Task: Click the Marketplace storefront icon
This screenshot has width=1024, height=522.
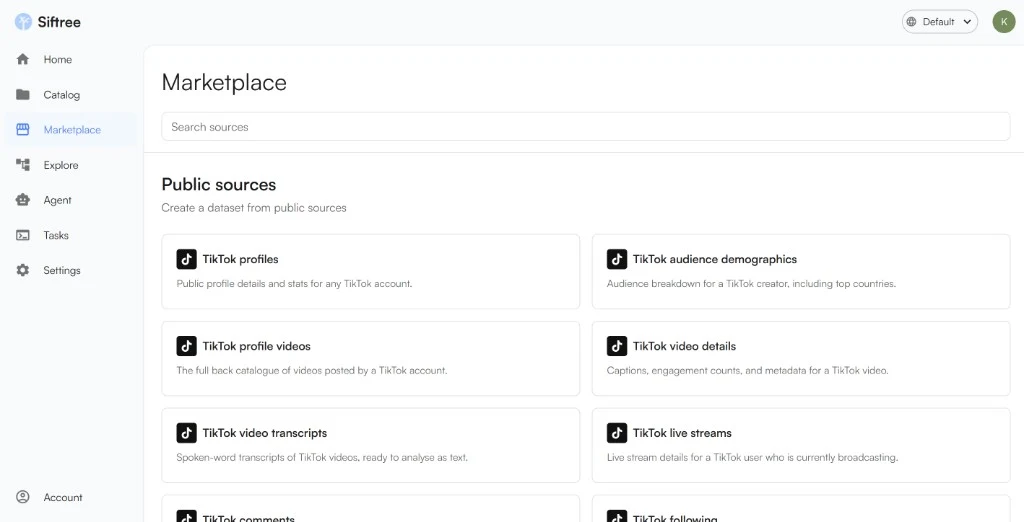Action: click(x=23, y=129)
